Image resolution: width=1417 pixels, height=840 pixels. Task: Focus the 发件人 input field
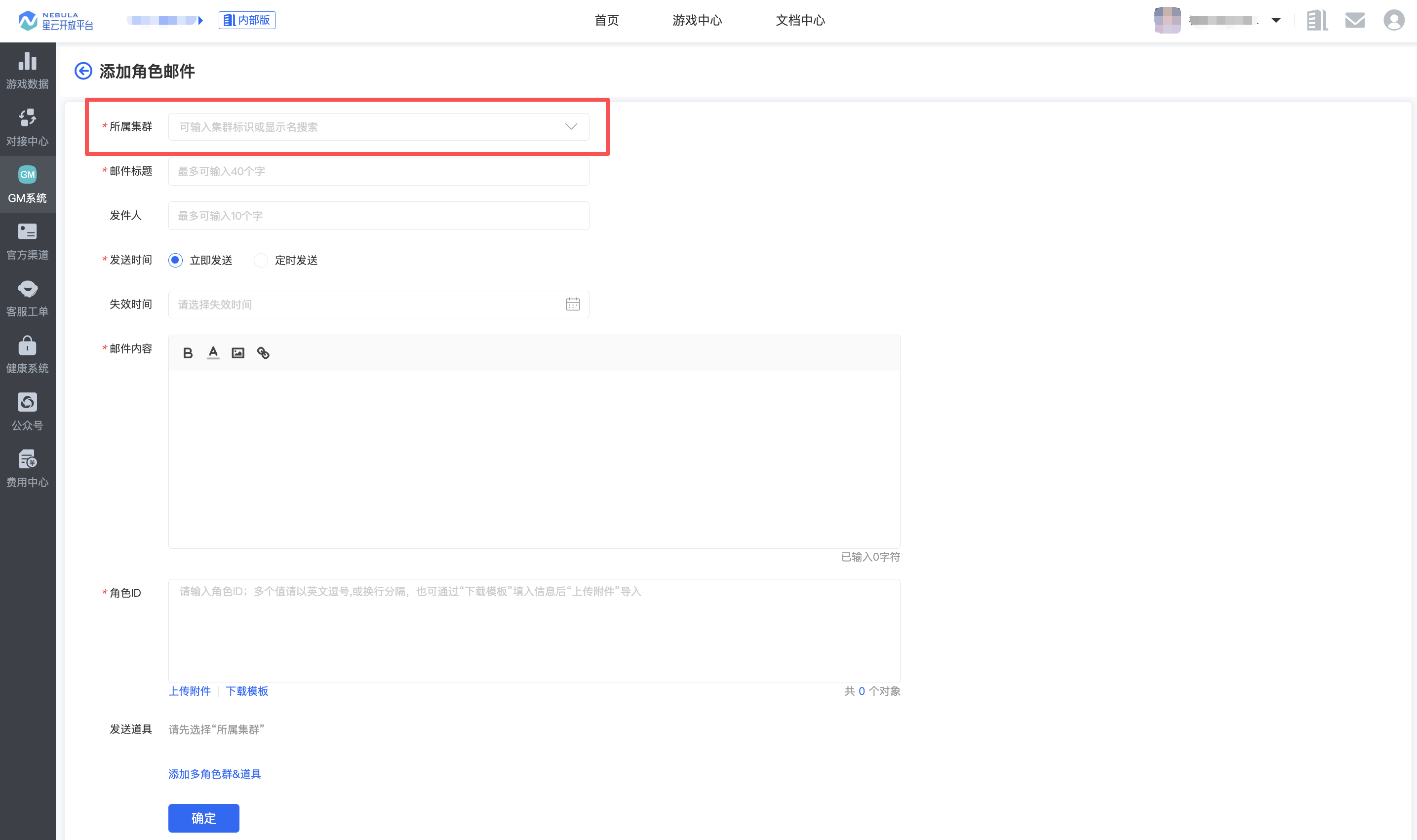coord(378,216)
